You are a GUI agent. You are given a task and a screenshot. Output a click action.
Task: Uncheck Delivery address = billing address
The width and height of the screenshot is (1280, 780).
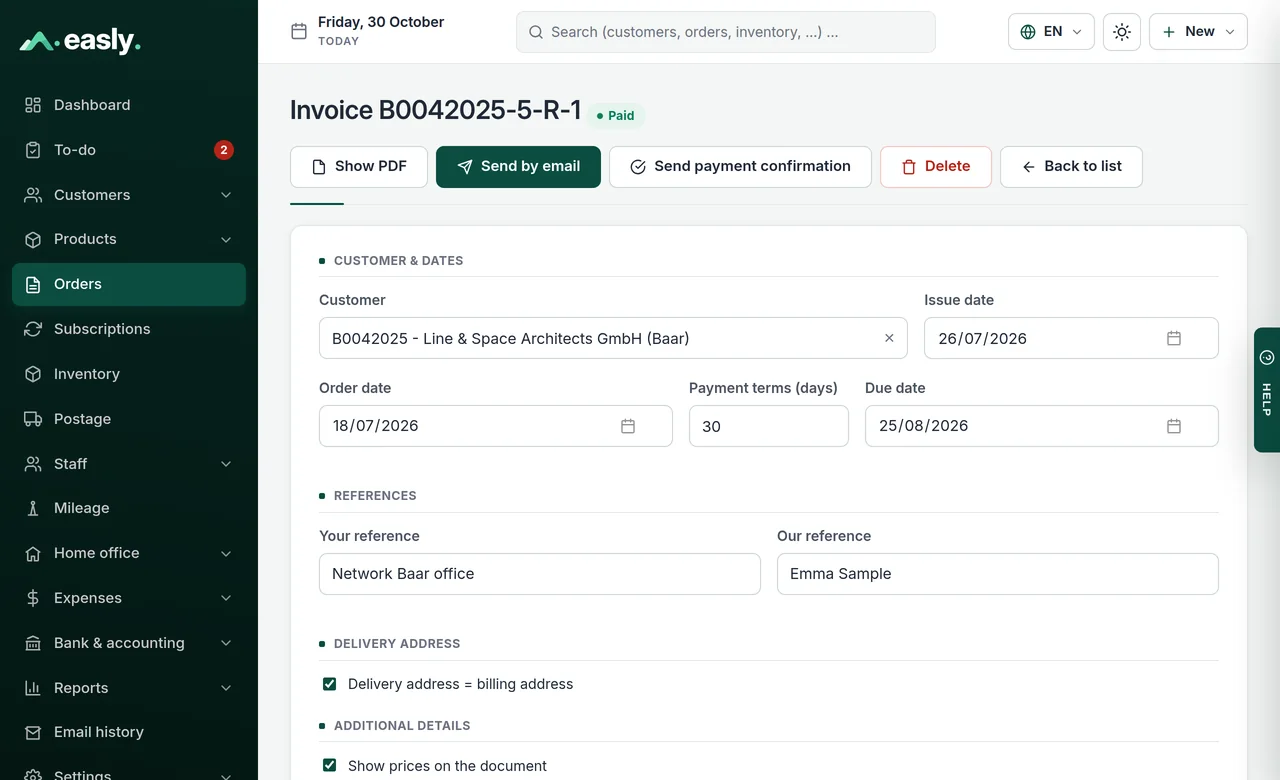(x=329, y=684)
